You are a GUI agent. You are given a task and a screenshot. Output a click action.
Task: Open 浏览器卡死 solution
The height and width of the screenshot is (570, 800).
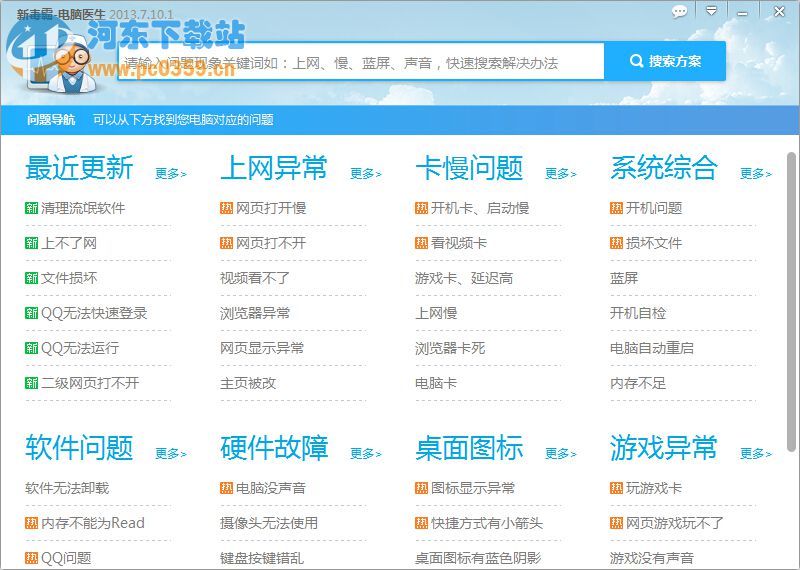[449, 348]
